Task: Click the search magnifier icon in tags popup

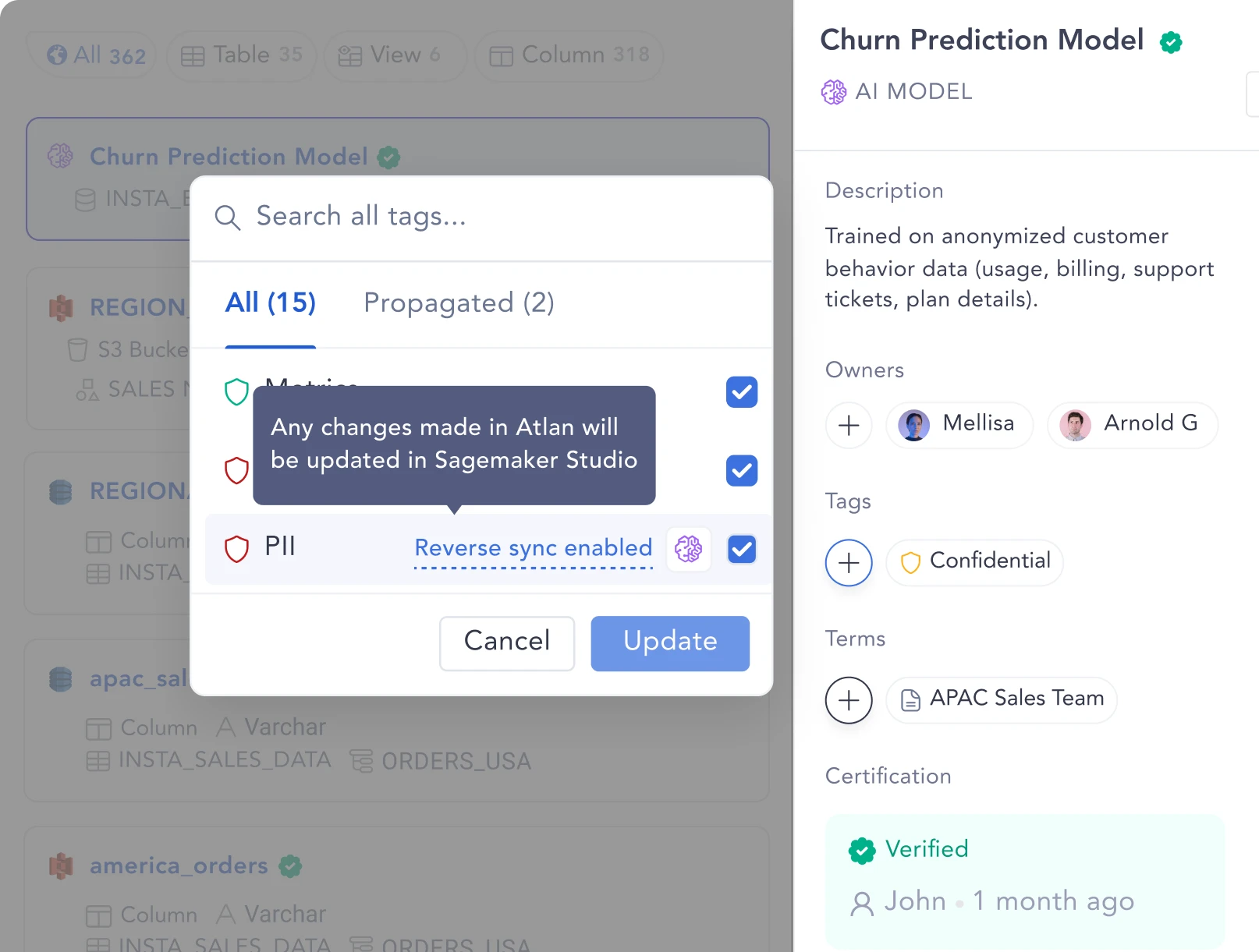Action: coord(227,218)
